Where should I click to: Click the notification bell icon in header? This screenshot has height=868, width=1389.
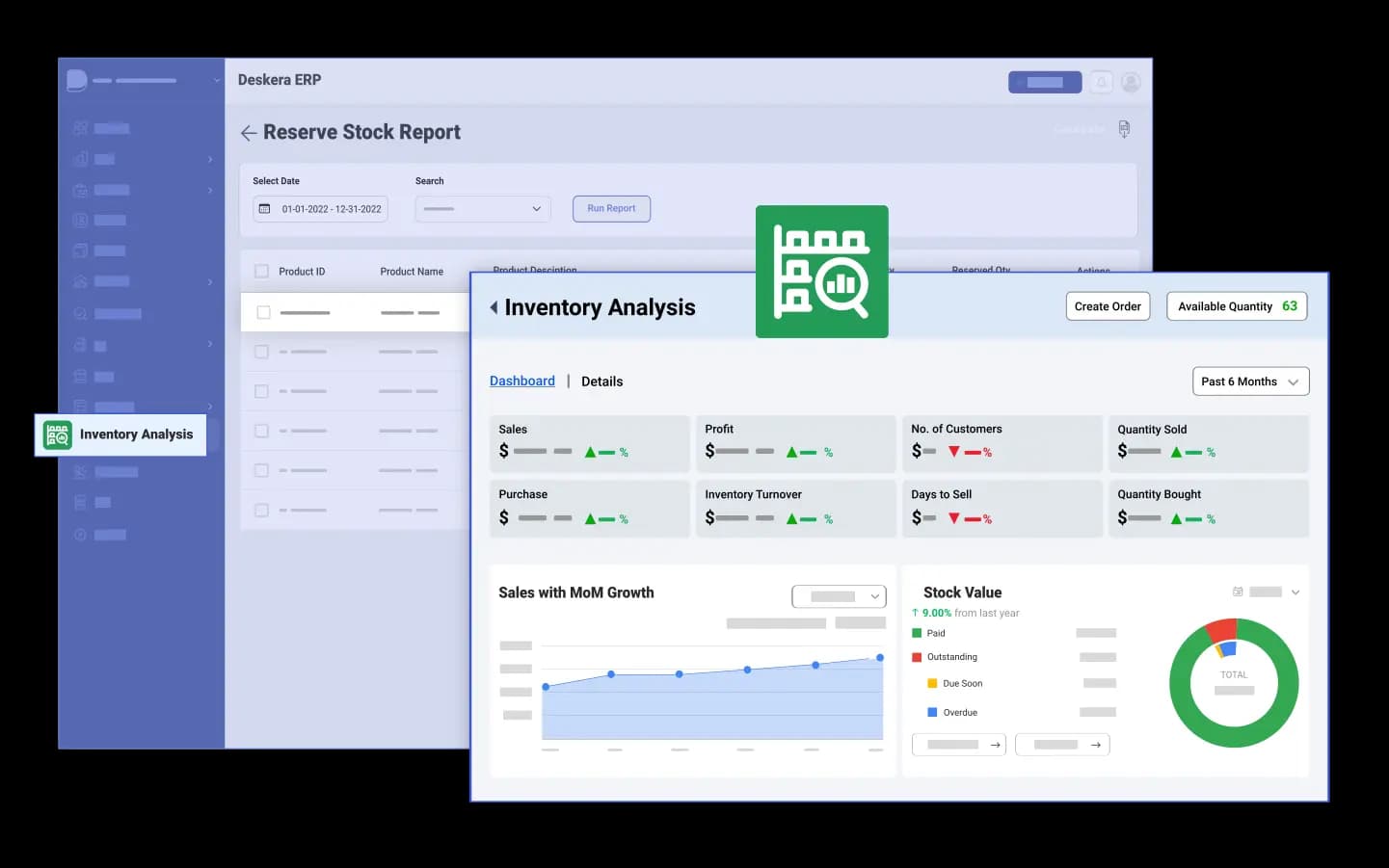(1101, 83)
